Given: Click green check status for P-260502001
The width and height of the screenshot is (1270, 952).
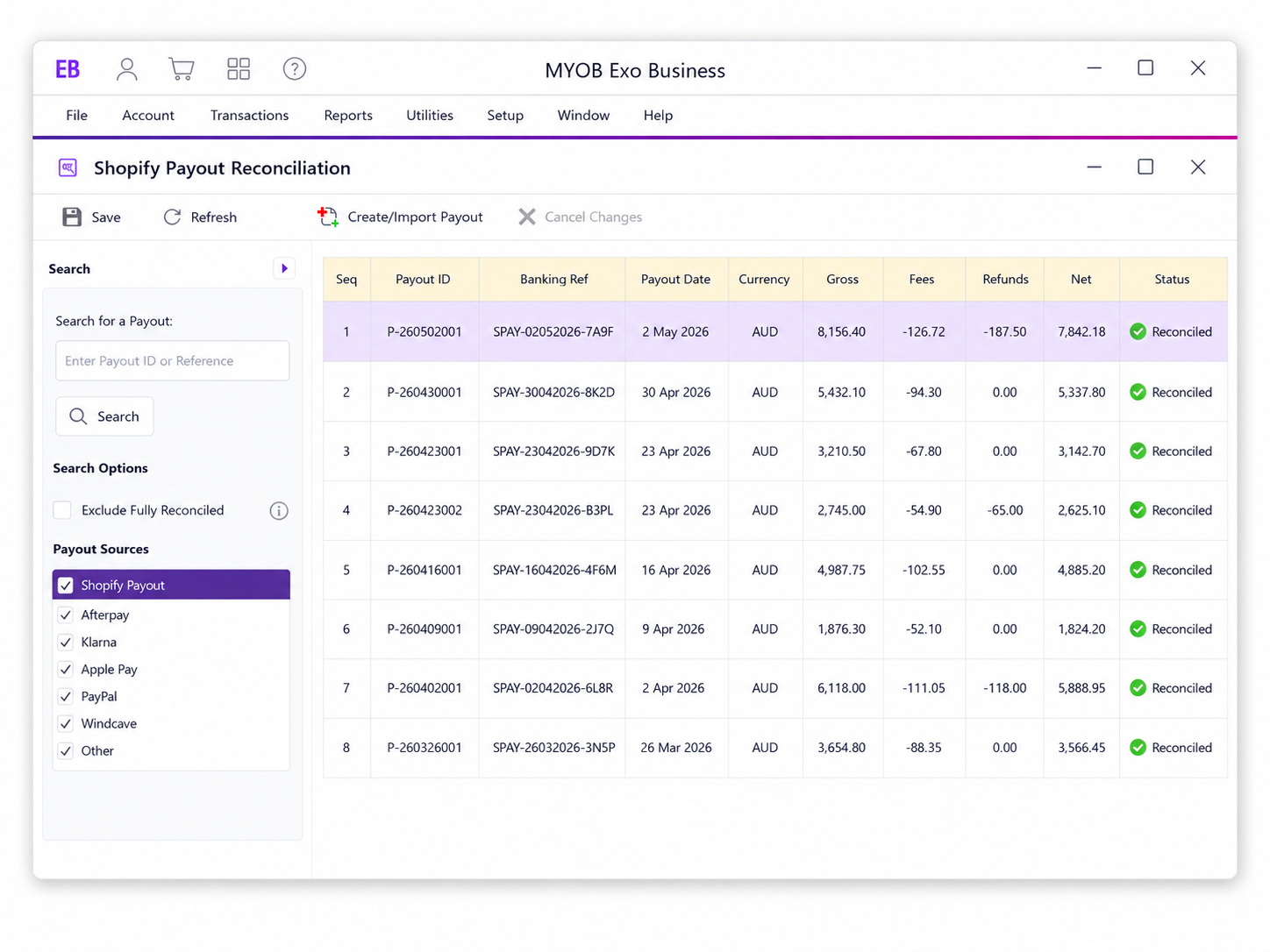Looking at the screenshot, I should pos(1138,331).
